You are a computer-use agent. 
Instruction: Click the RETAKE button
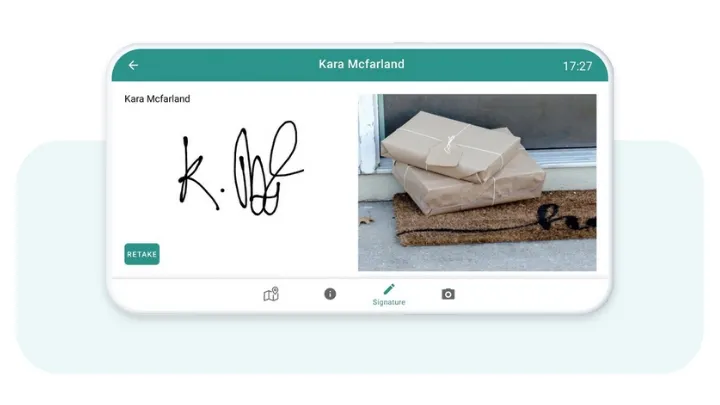(142, 254)
